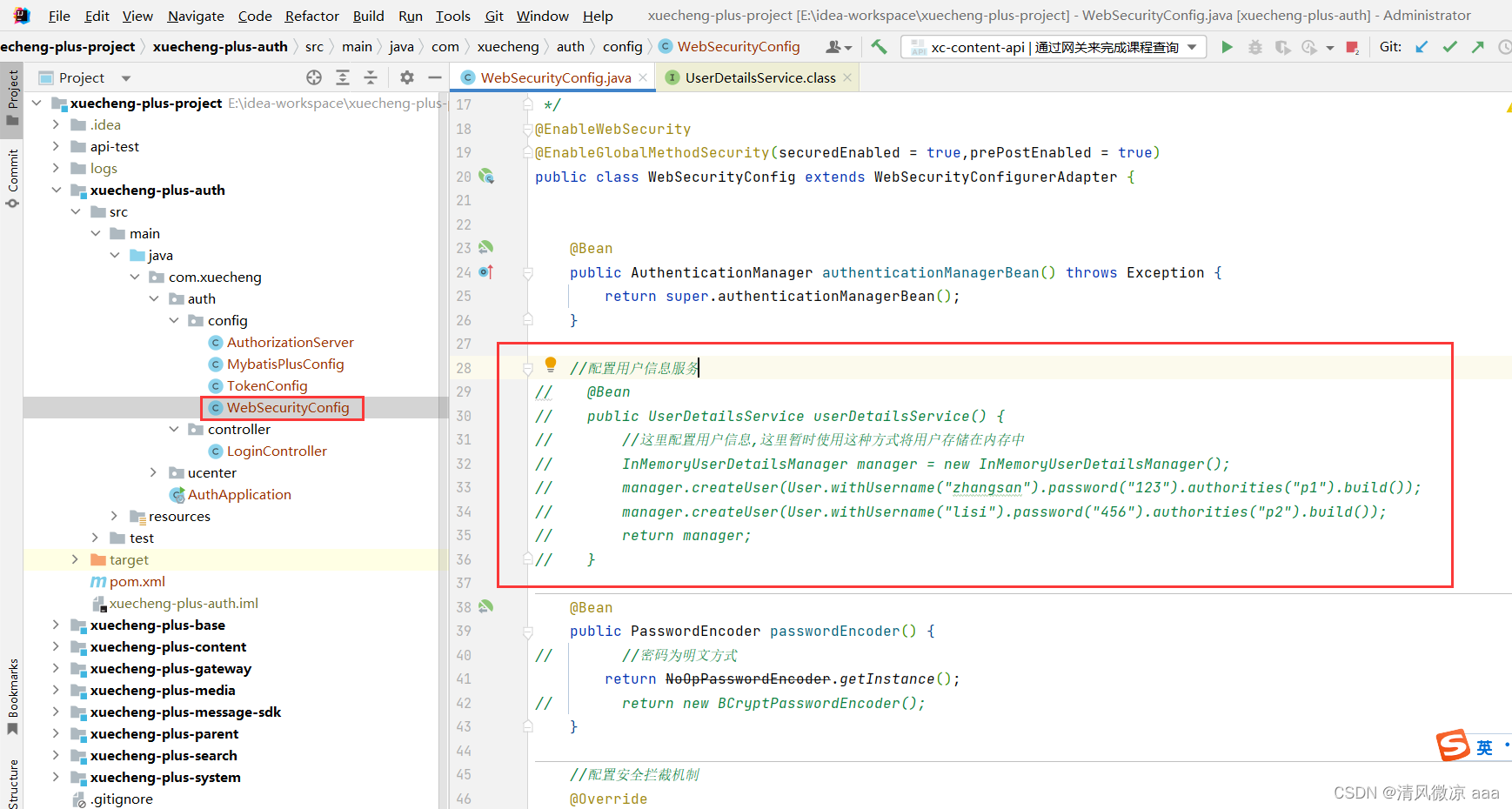Click PasswordEncoder text on line 39
The height and width of the screenshot is (809, 1512).
tap(695, 631)
